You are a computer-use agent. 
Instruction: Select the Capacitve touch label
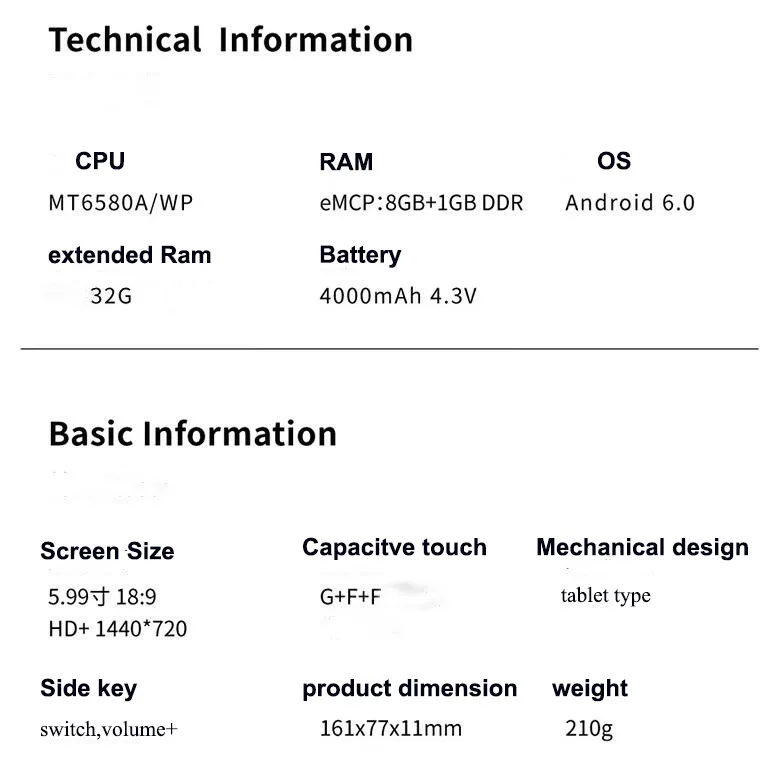[x=394, y=547]
